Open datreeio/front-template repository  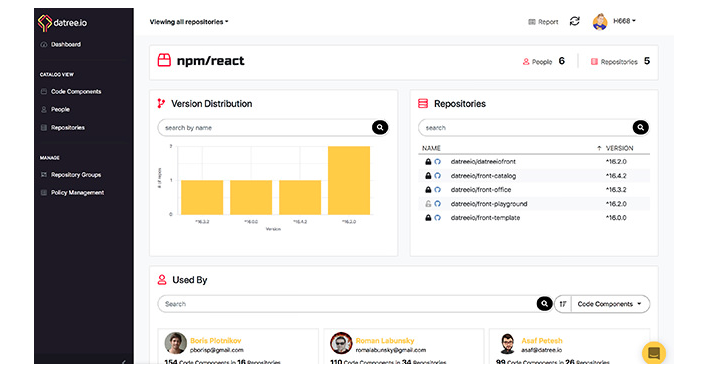click(x=485, y=218)
